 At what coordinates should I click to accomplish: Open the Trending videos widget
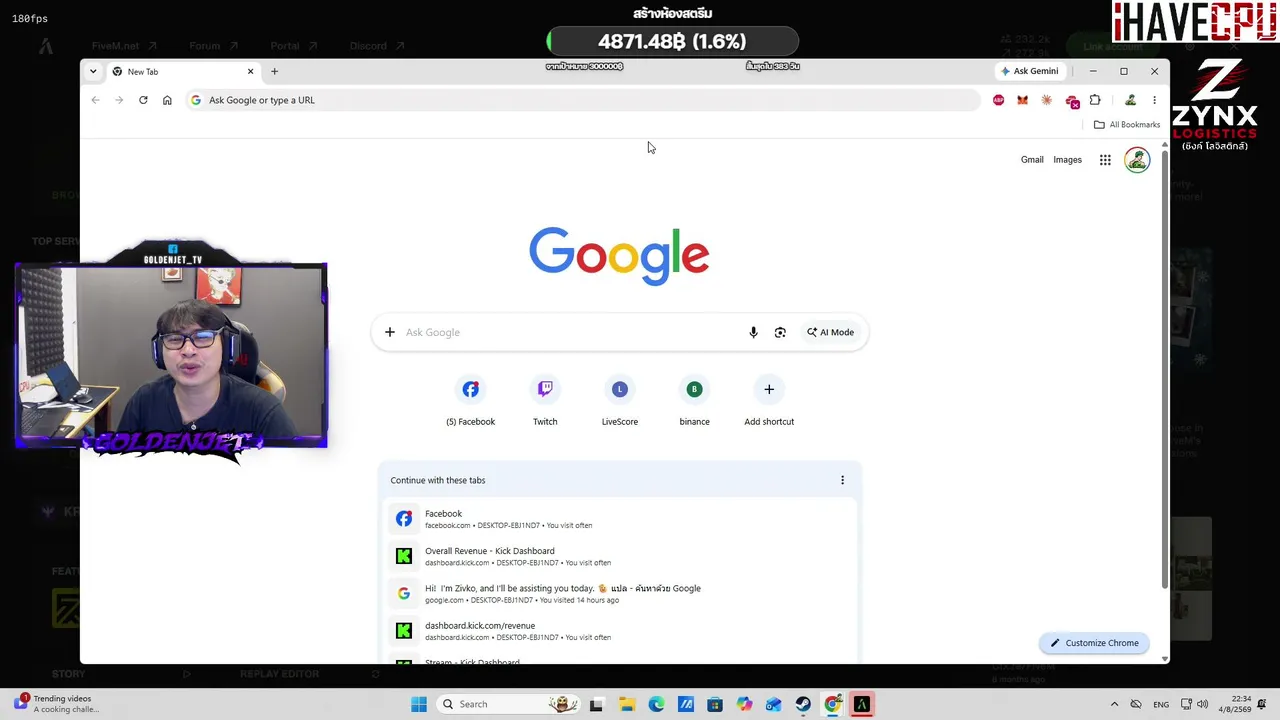[x=56, y=704]
